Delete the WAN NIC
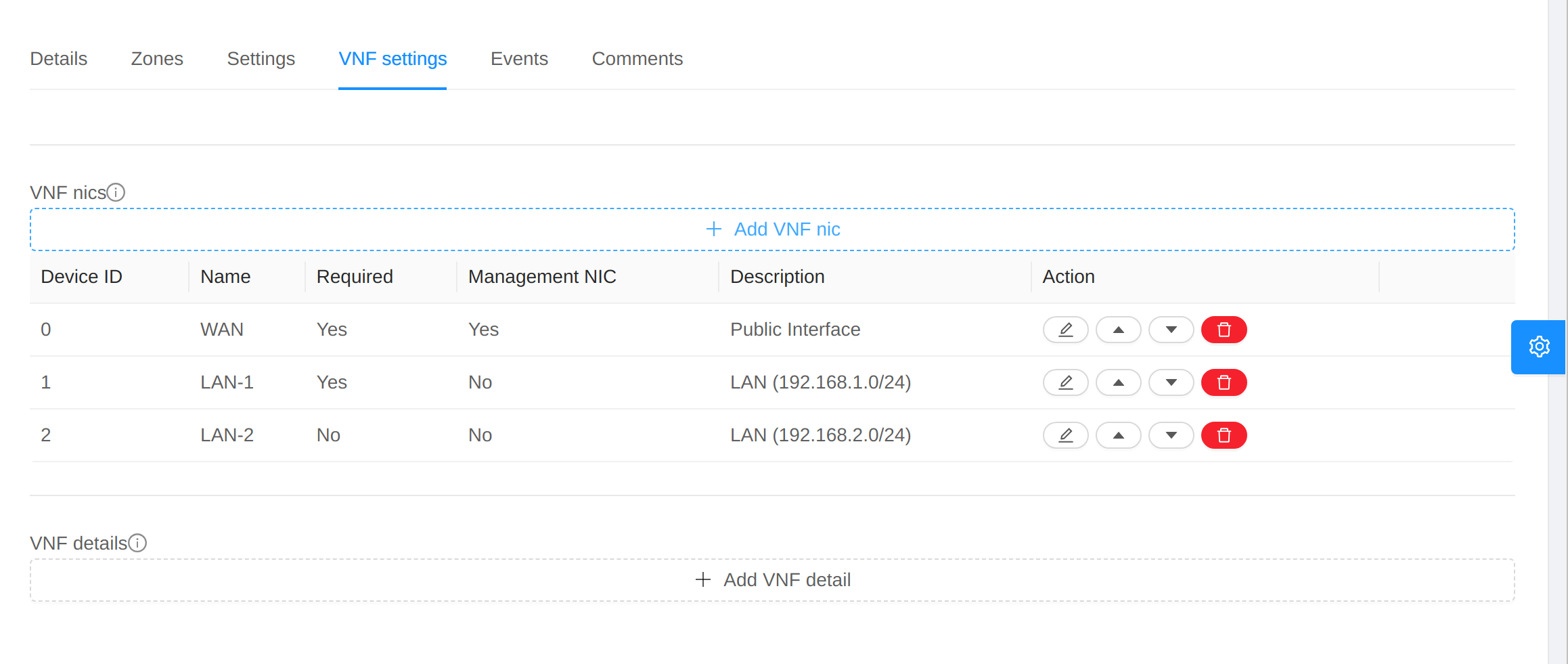This screenshot has height=664, width=1568. [x=1224, y=330]
